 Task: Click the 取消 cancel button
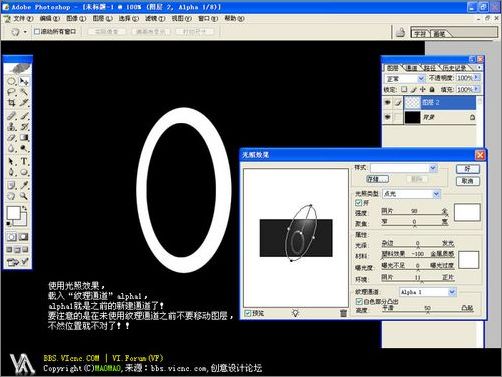coord(468,181)
